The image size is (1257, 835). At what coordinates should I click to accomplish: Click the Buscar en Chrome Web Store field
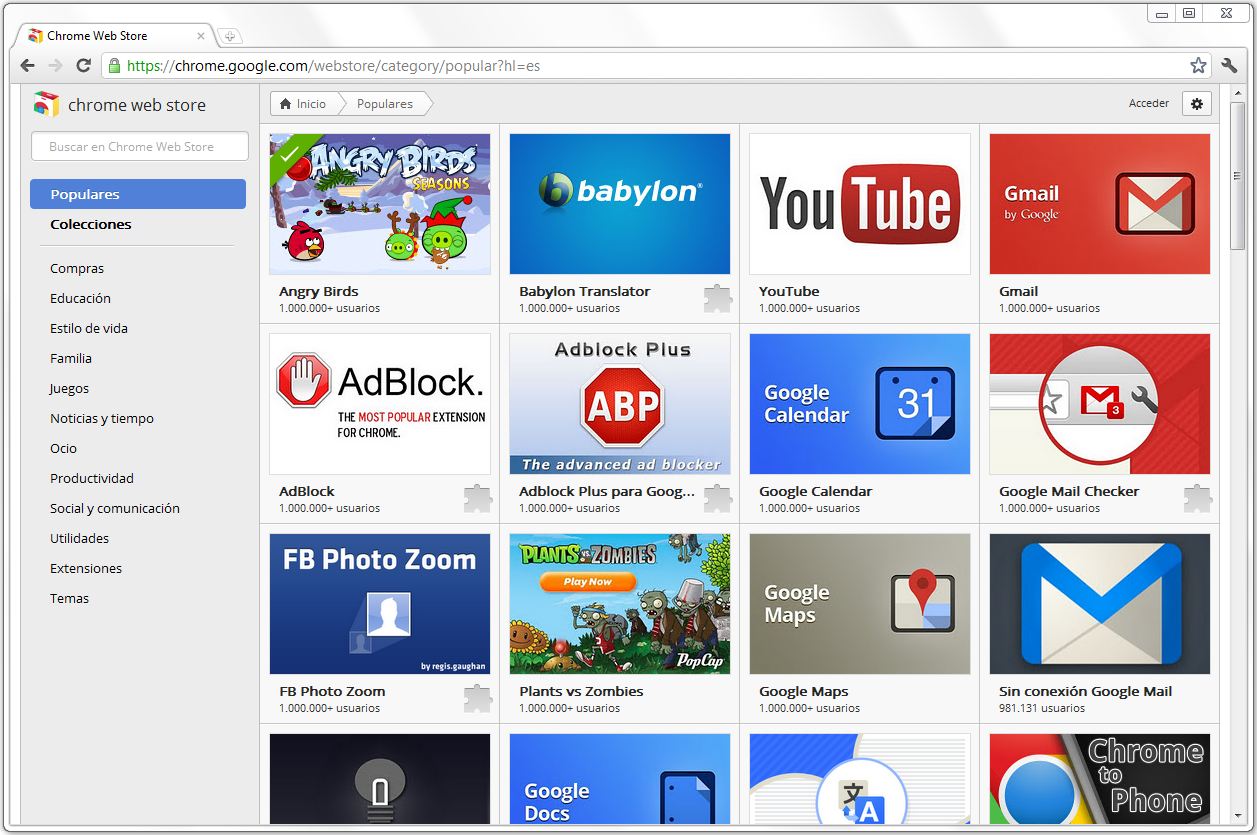140,146
